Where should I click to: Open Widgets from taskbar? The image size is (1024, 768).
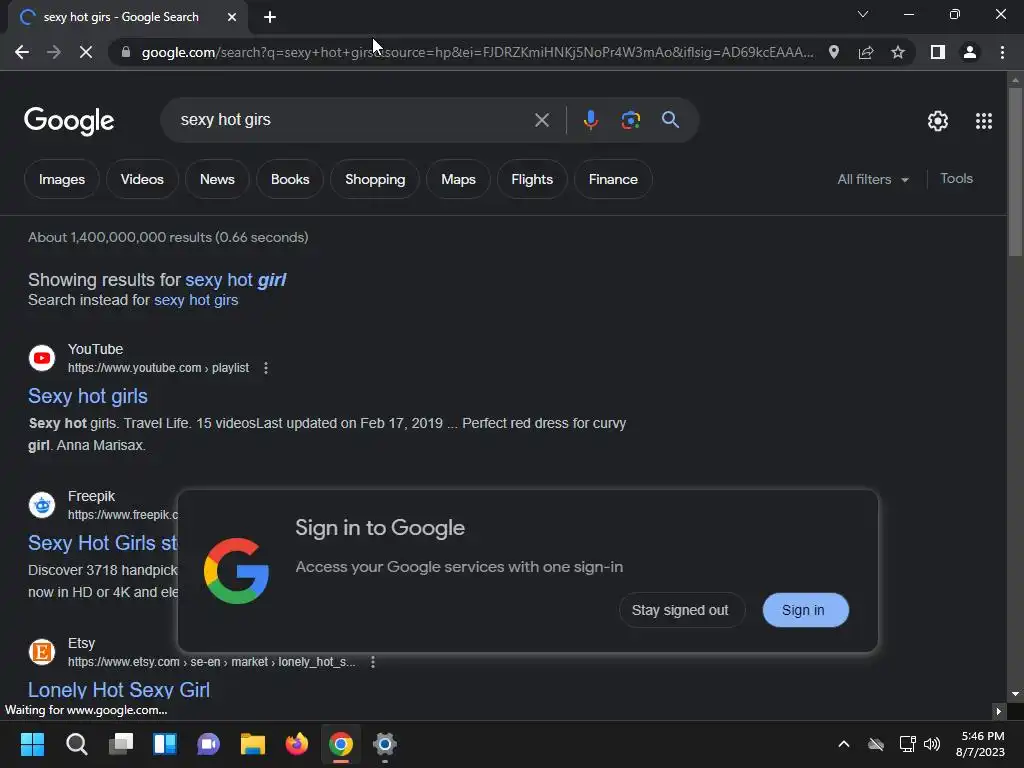[165, 744]
